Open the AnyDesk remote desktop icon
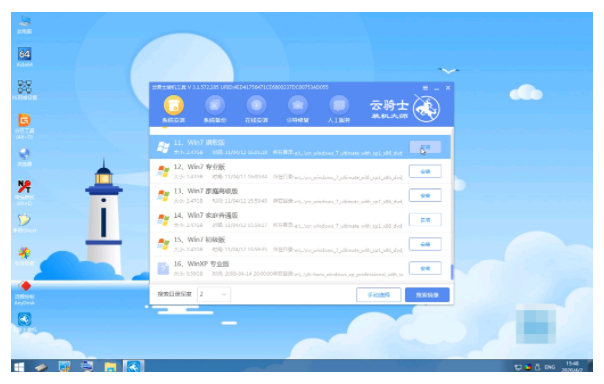This screenshot has width=604, height=384. (25, 293)
